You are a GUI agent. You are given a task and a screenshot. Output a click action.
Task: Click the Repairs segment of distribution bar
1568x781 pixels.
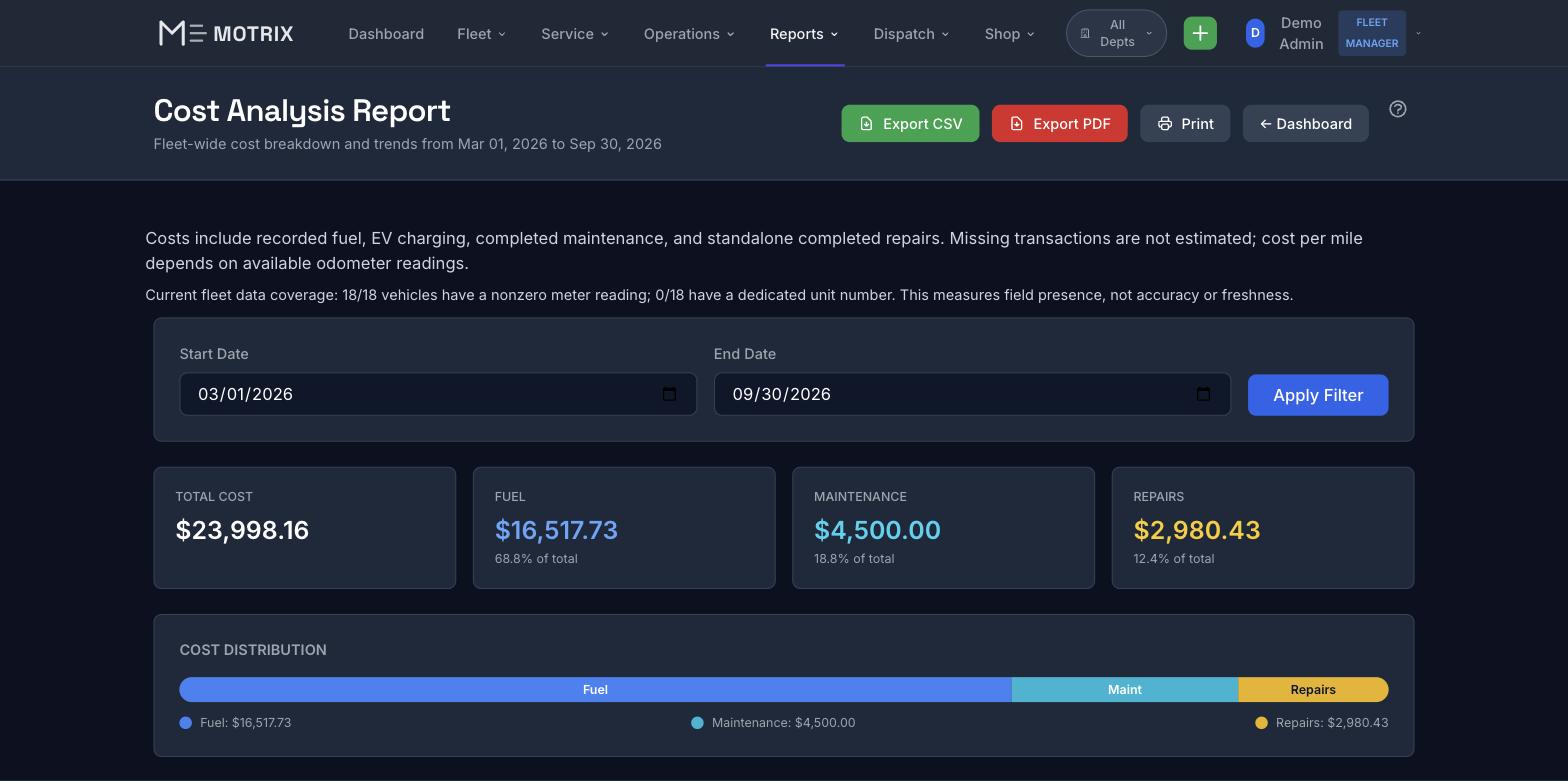click(x=1313, y=690)
